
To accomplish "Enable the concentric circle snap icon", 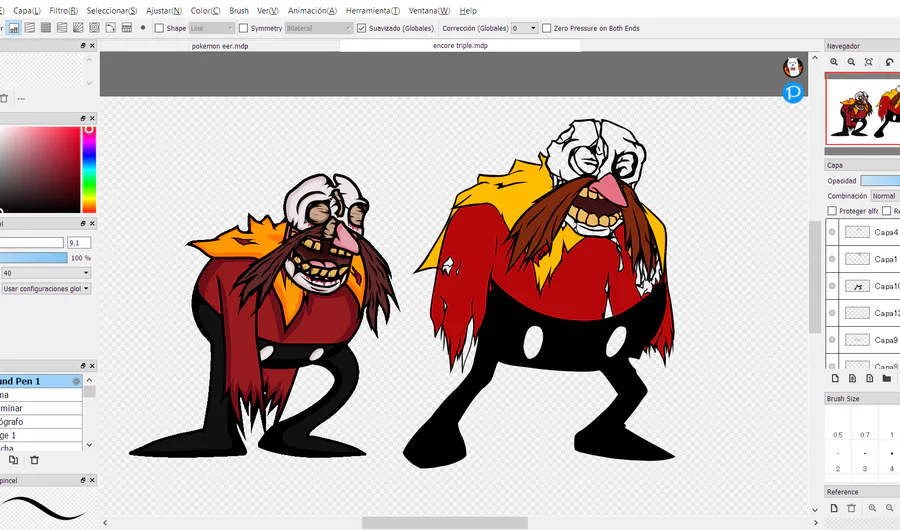I will pos(95,28).
